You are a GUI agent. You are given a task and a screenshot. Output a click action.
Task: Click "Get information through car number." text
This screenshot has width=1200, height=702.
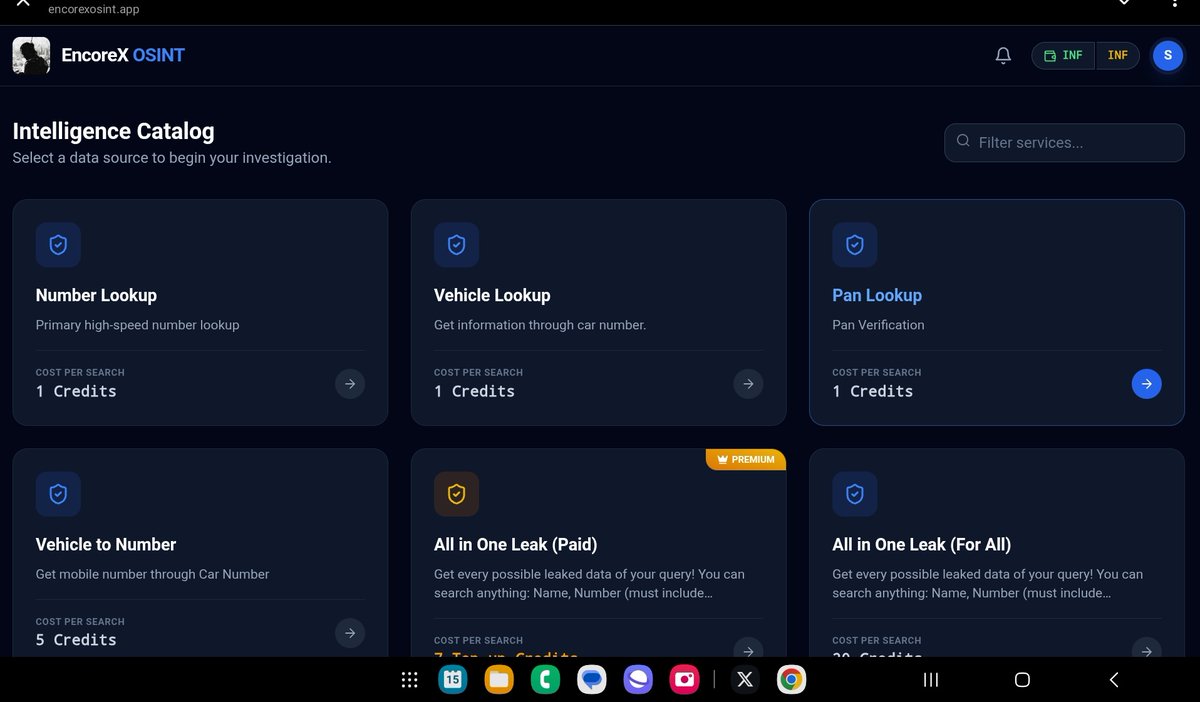540,325
